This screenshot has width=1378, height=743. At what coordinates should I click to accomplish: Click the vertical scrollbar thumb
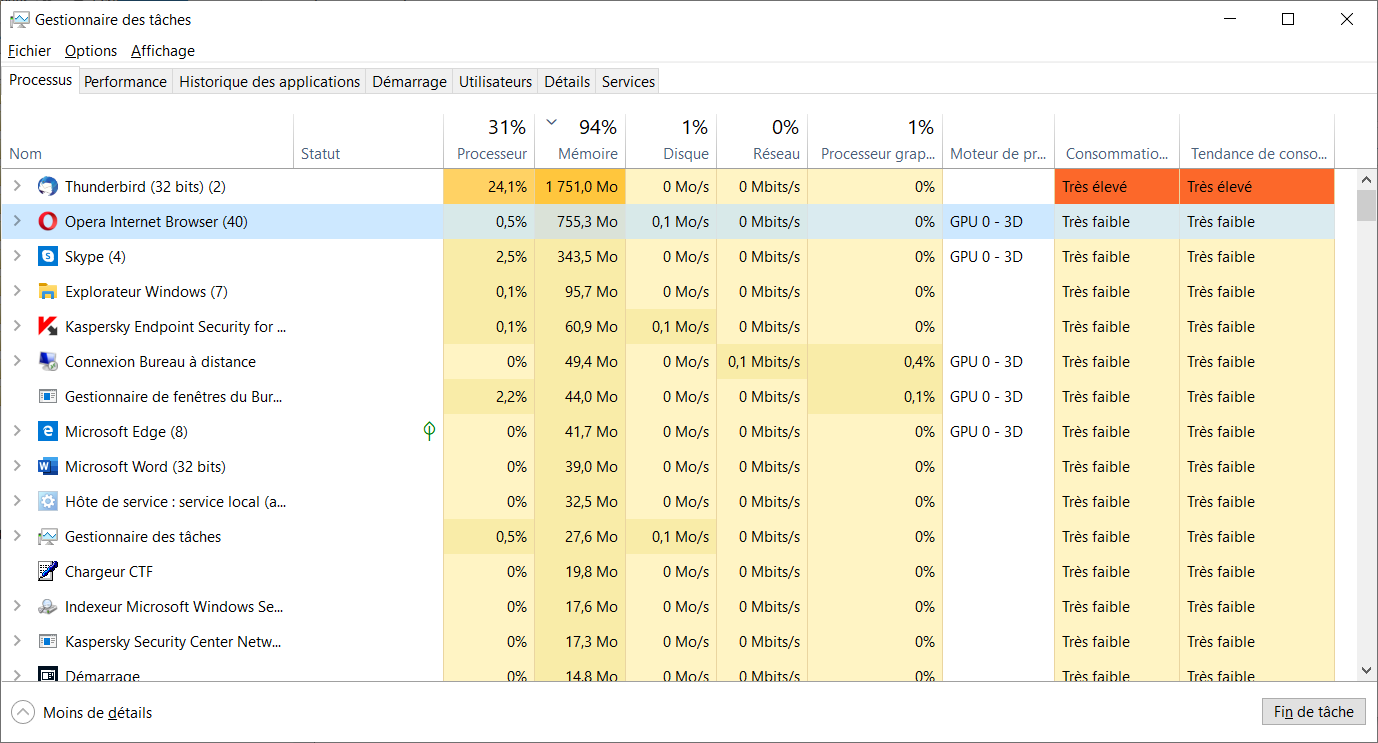click(1366, 205)
